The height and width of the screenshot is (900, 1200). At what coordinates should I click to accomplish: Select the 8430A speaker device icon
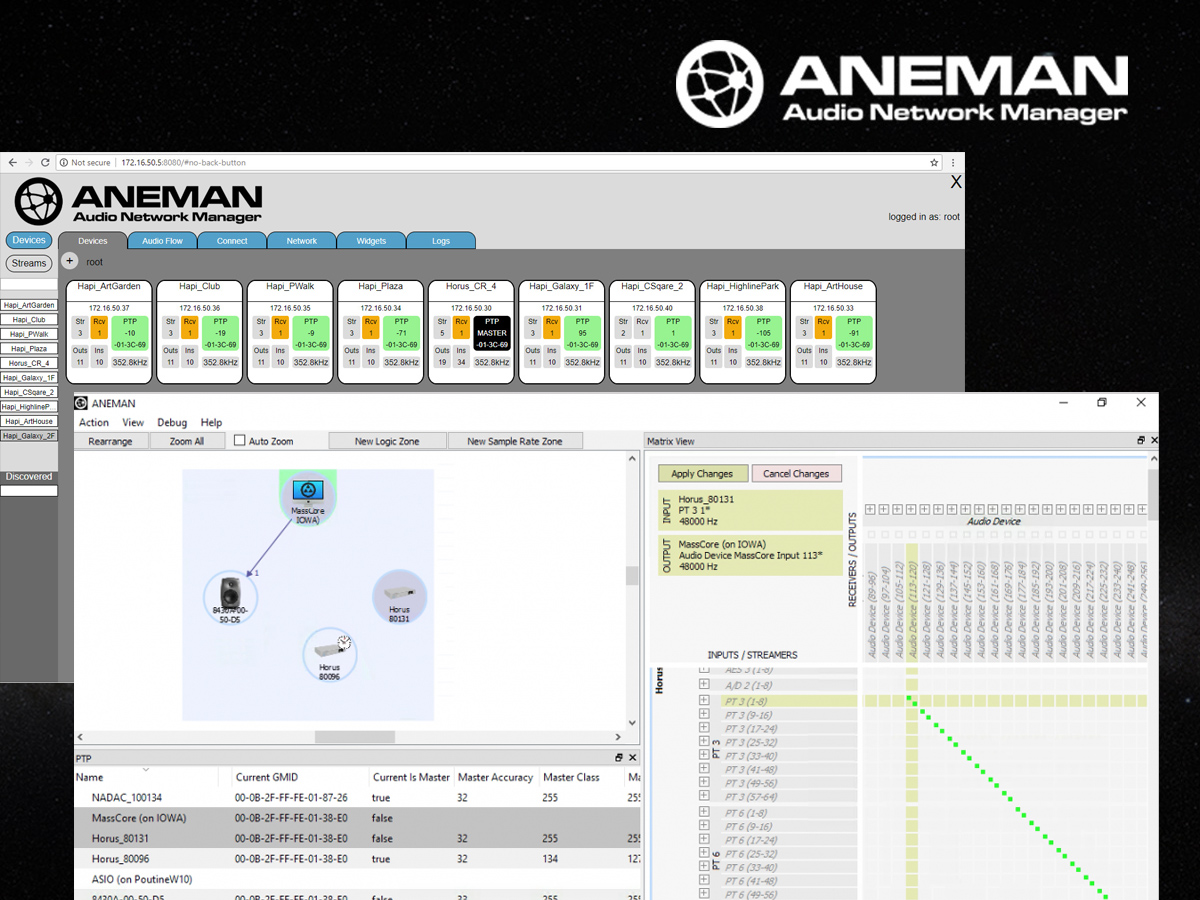tap(230, 591)
